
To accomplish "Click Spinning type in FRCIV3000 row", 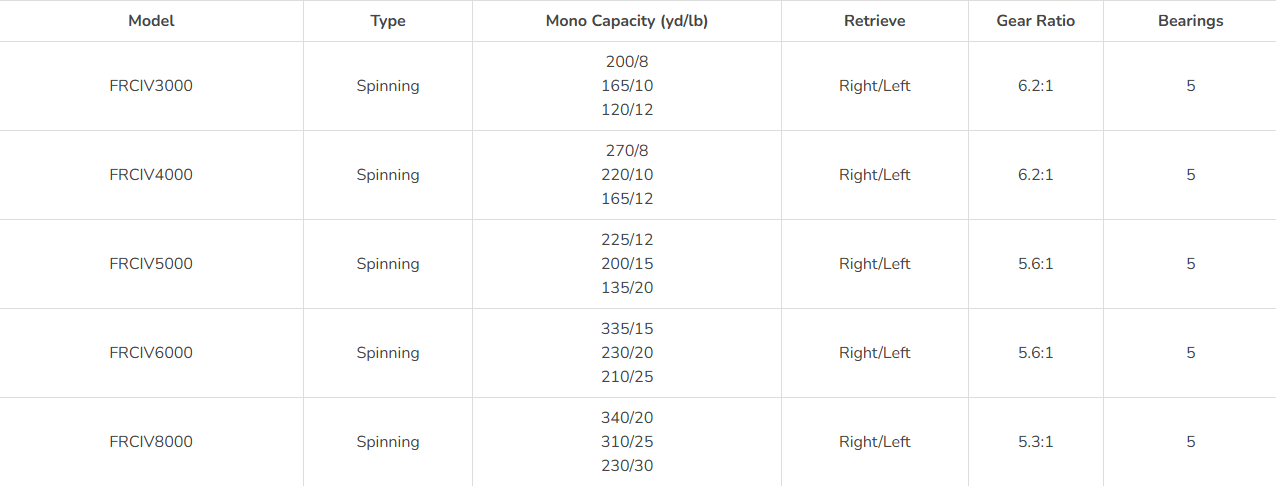I will click(388, 86).
